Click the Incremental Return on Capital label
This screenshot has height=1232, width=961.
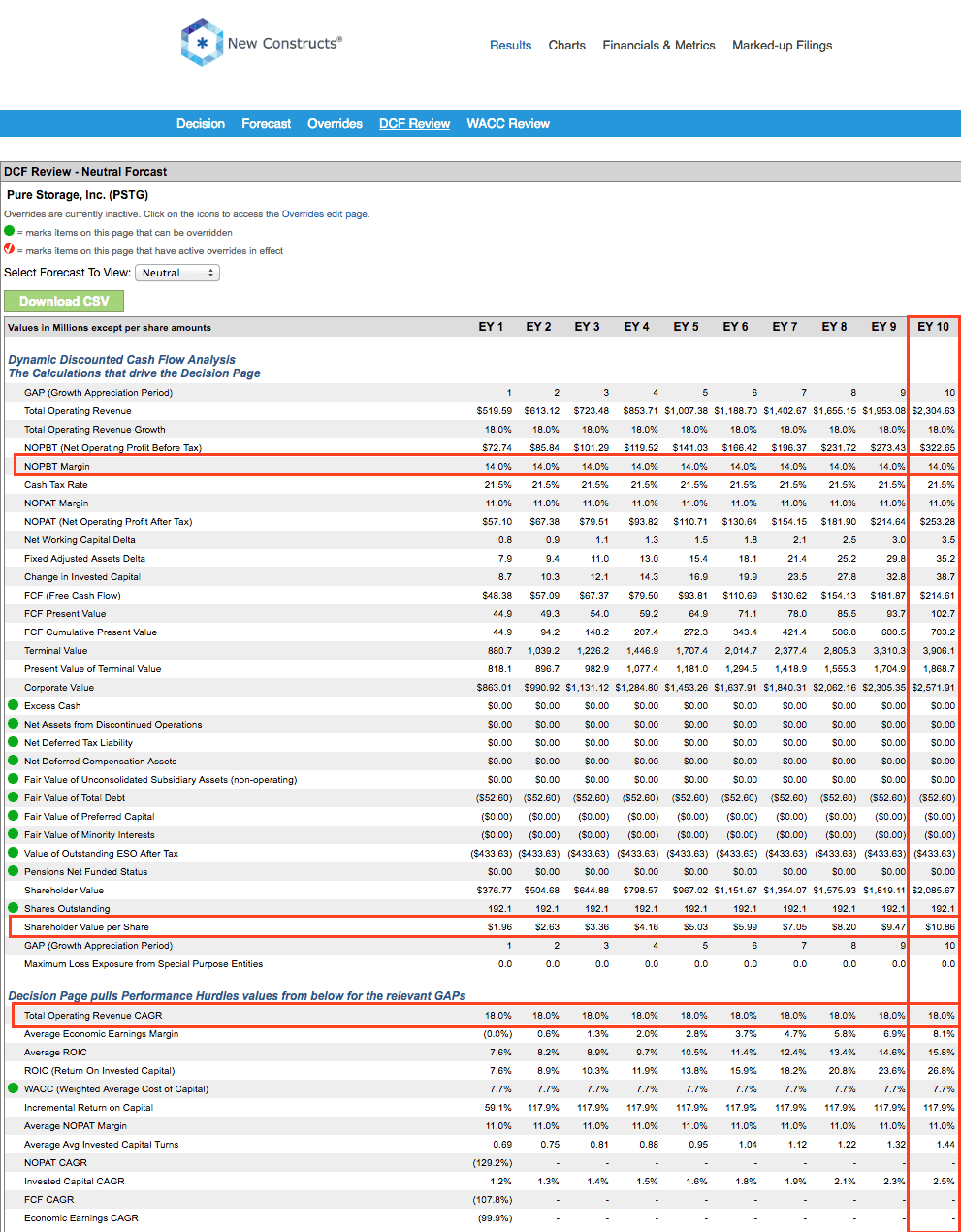(88, 1108)
